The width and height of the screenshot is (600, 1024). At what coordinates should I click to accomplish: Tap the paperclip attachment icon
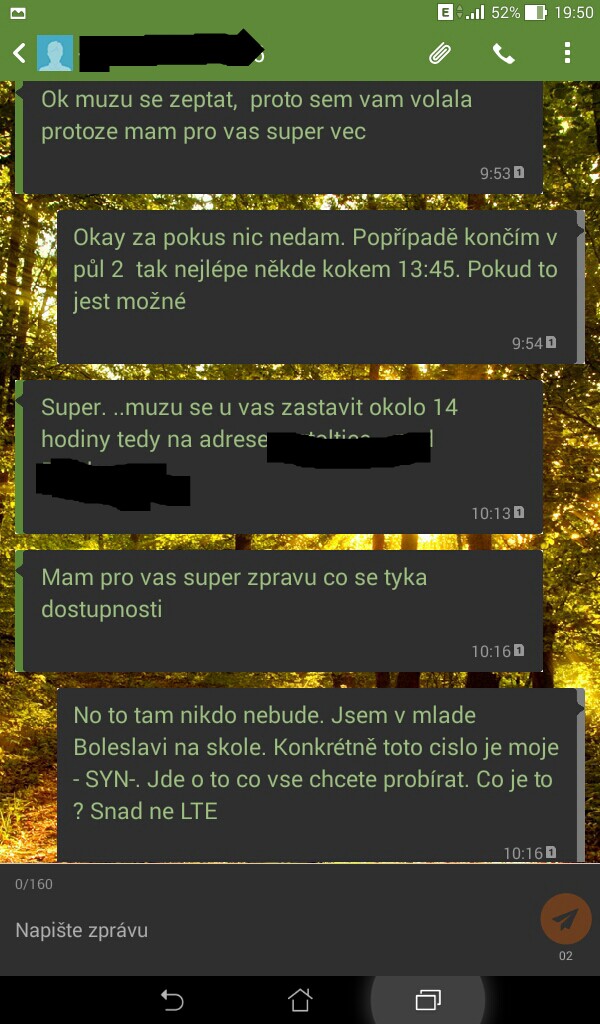[440, 53]
